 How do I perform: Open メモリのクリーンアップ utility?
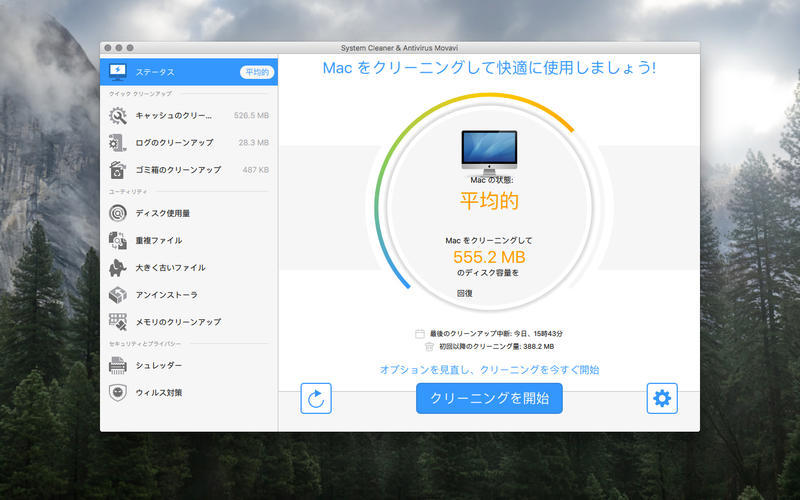tap(189, 322)
